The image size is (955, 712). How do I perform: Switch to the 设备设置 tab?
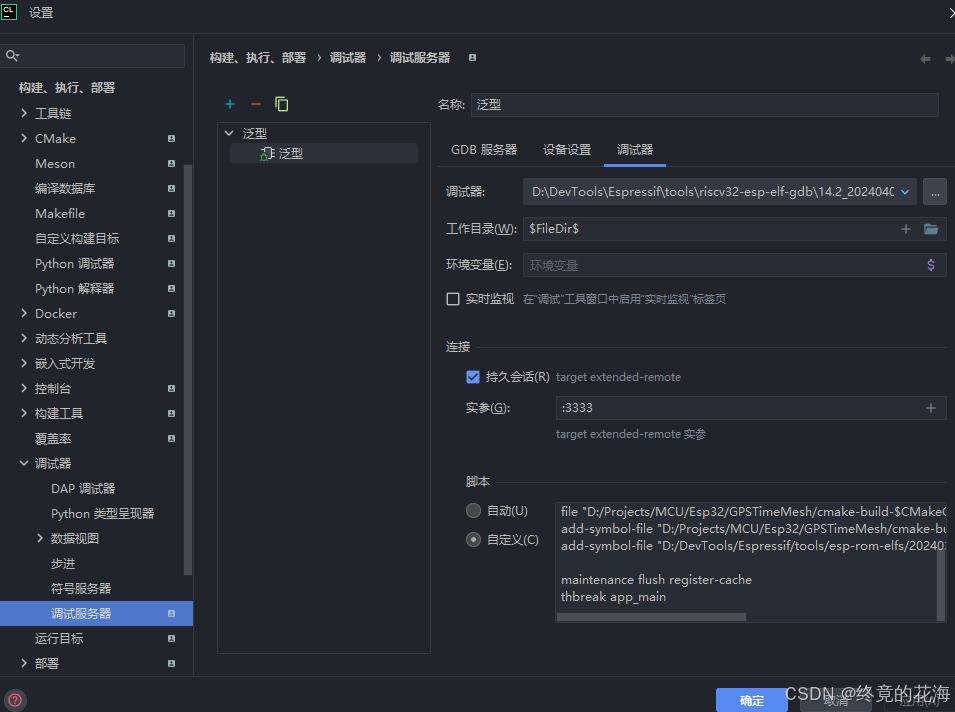point(567,150)
